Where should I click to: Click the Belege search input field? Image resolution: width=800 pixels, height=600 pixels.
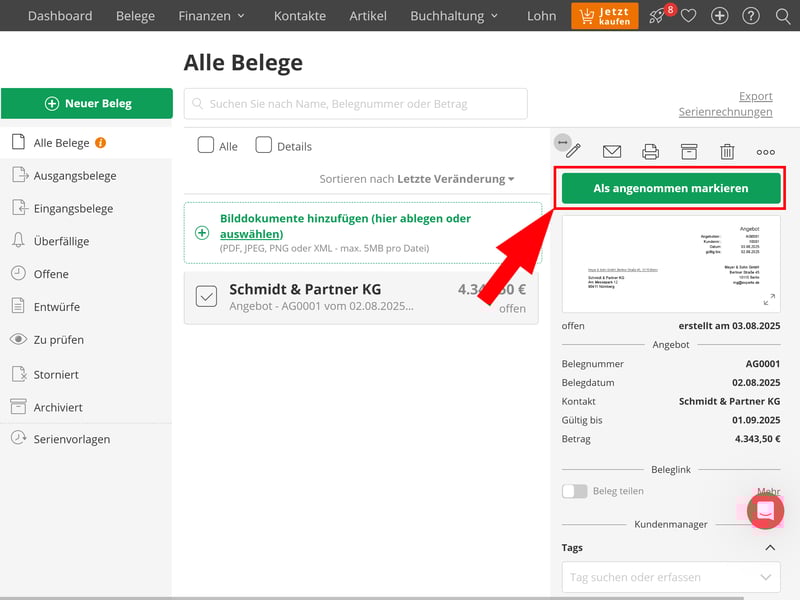pyautogui.click(x=355, y=103)
